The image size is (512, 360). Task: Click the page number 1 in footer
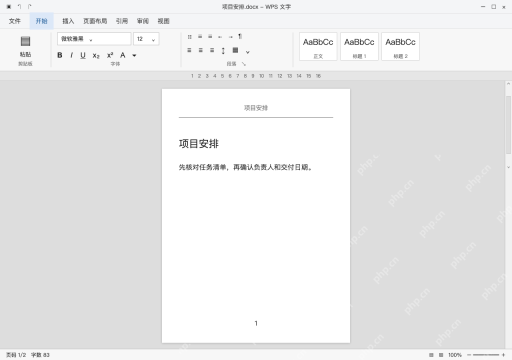click(256, 323)
